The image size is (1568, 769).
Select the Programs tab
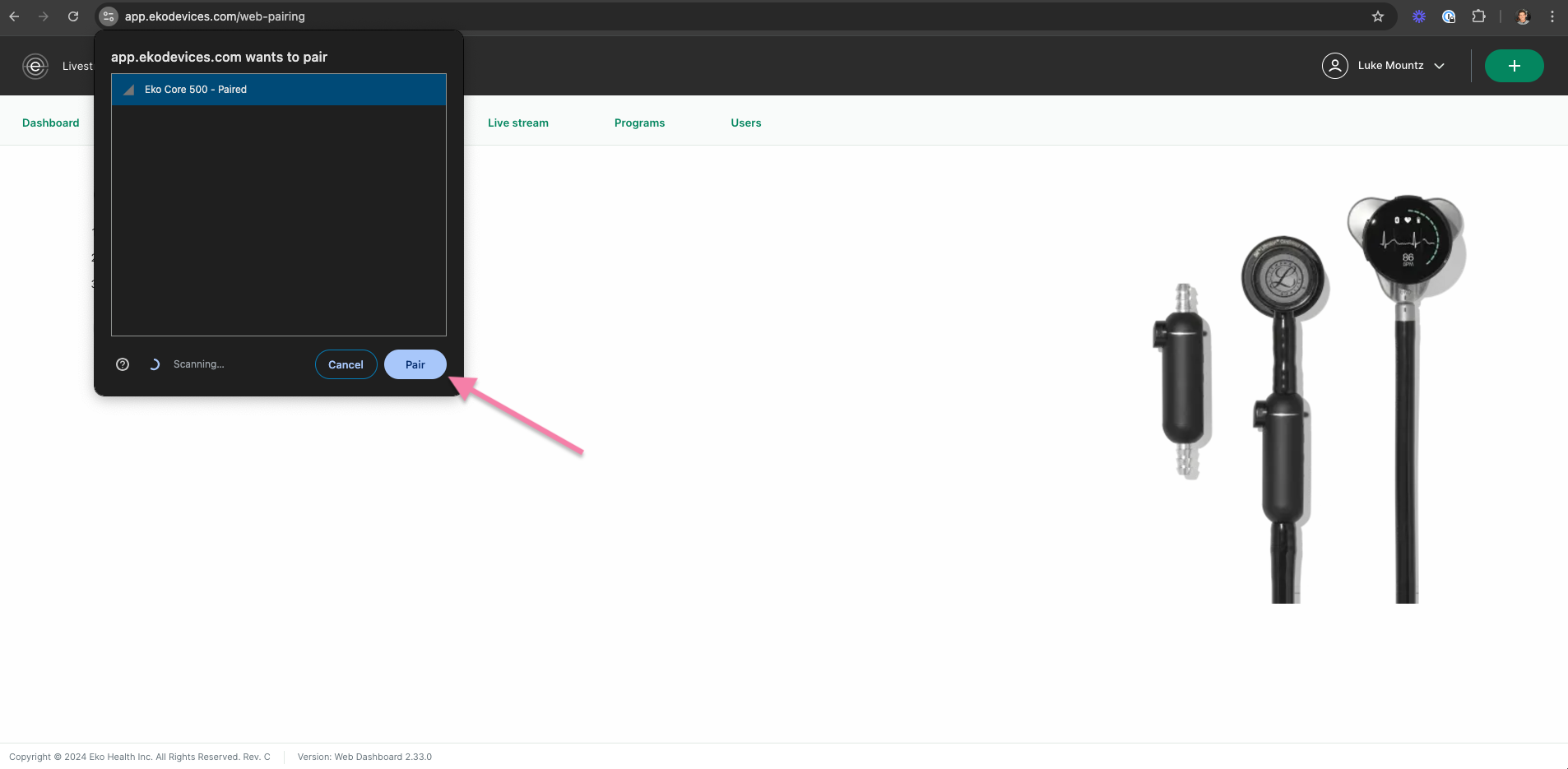pos(639,123)
